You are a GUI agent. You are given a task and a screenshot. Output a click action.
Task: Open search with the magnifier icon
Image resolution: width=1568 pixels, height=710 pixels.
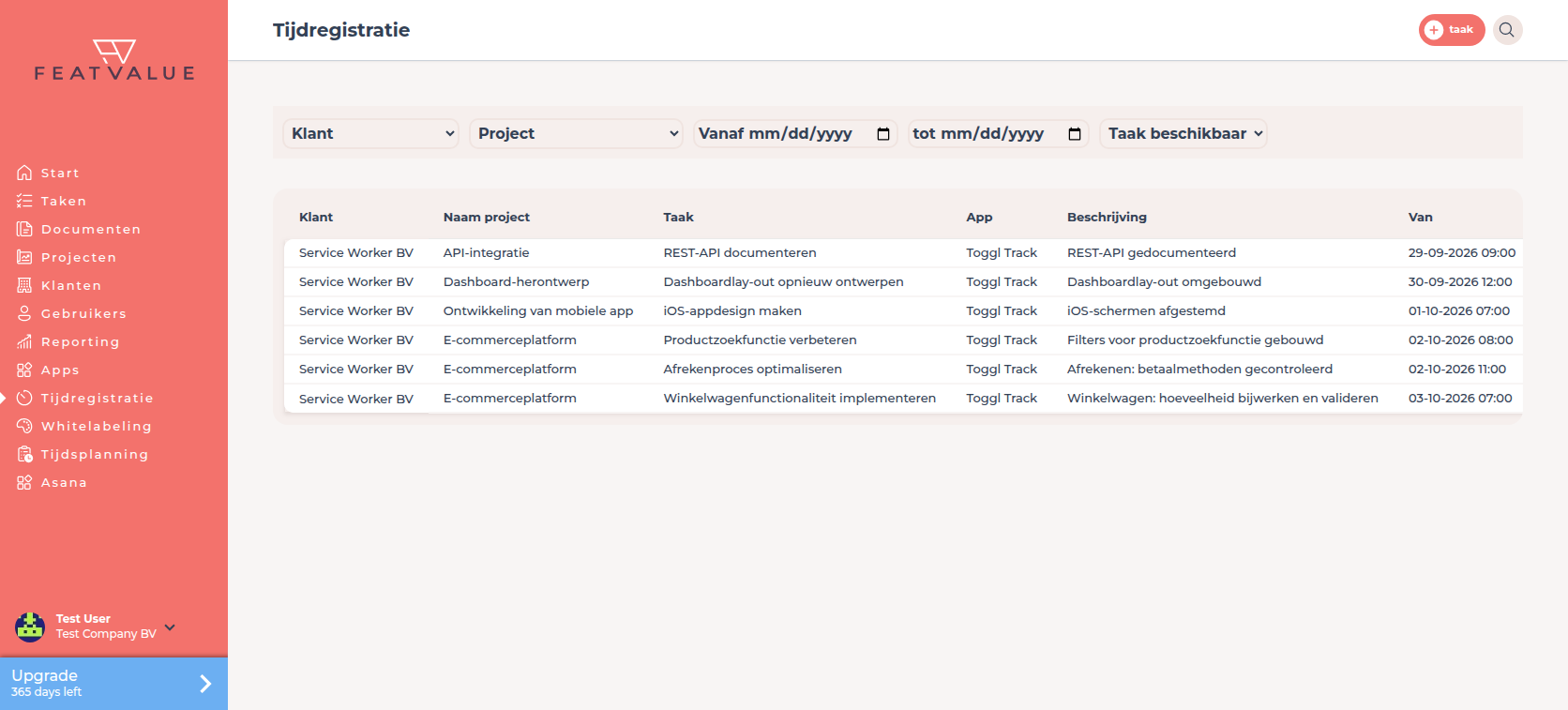[x=1507, y=30]
